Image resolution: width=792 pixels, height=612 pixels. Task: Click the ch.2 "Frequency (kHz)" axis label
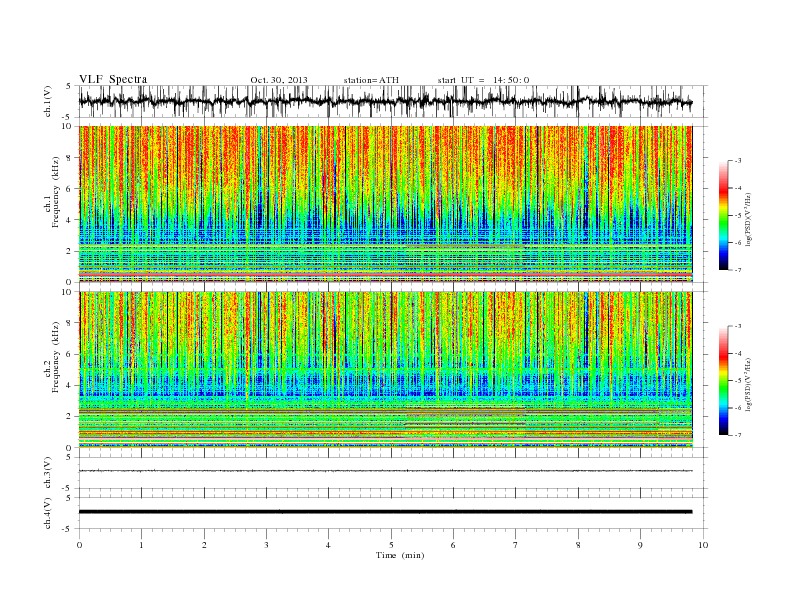point(55,357)
